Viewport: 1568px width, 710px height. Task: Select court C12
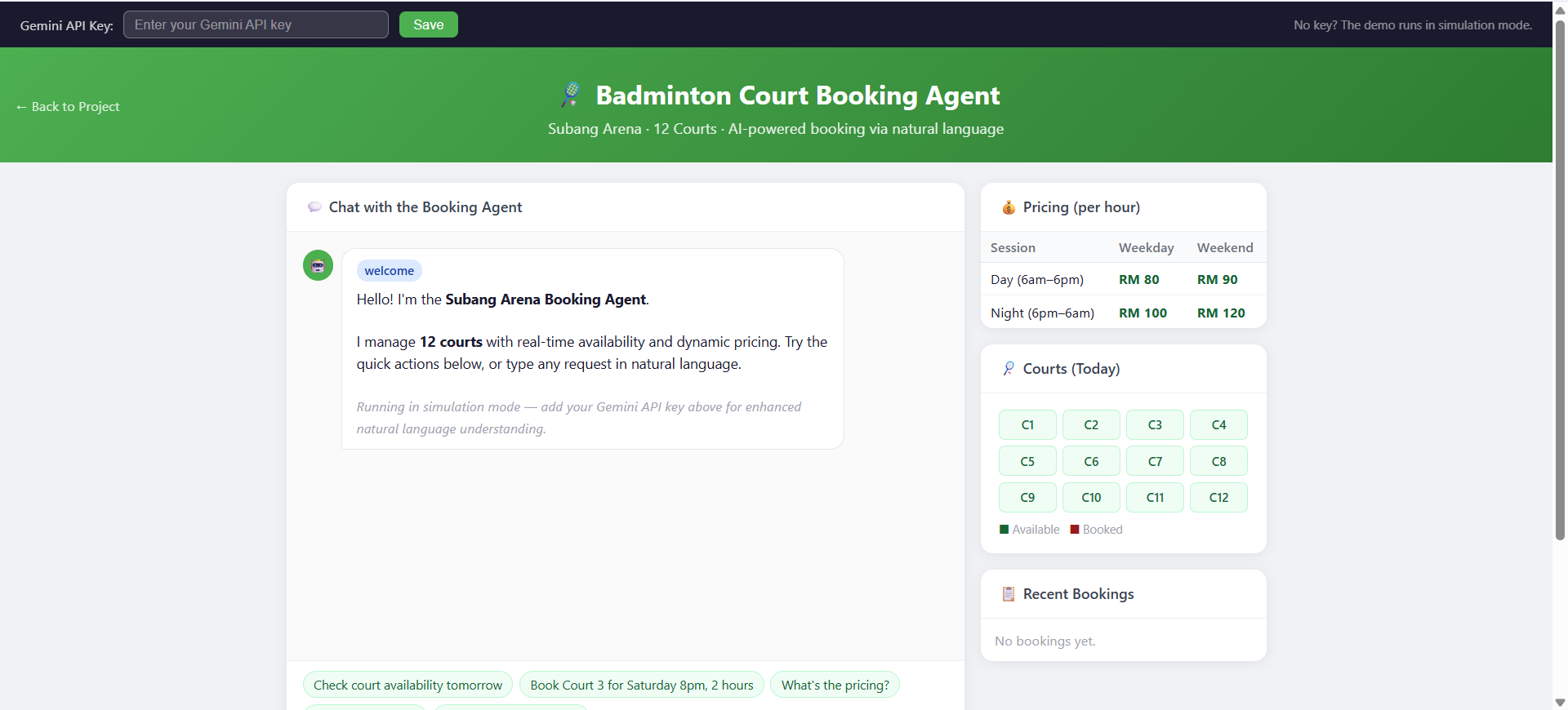[x=1218, y=497]
